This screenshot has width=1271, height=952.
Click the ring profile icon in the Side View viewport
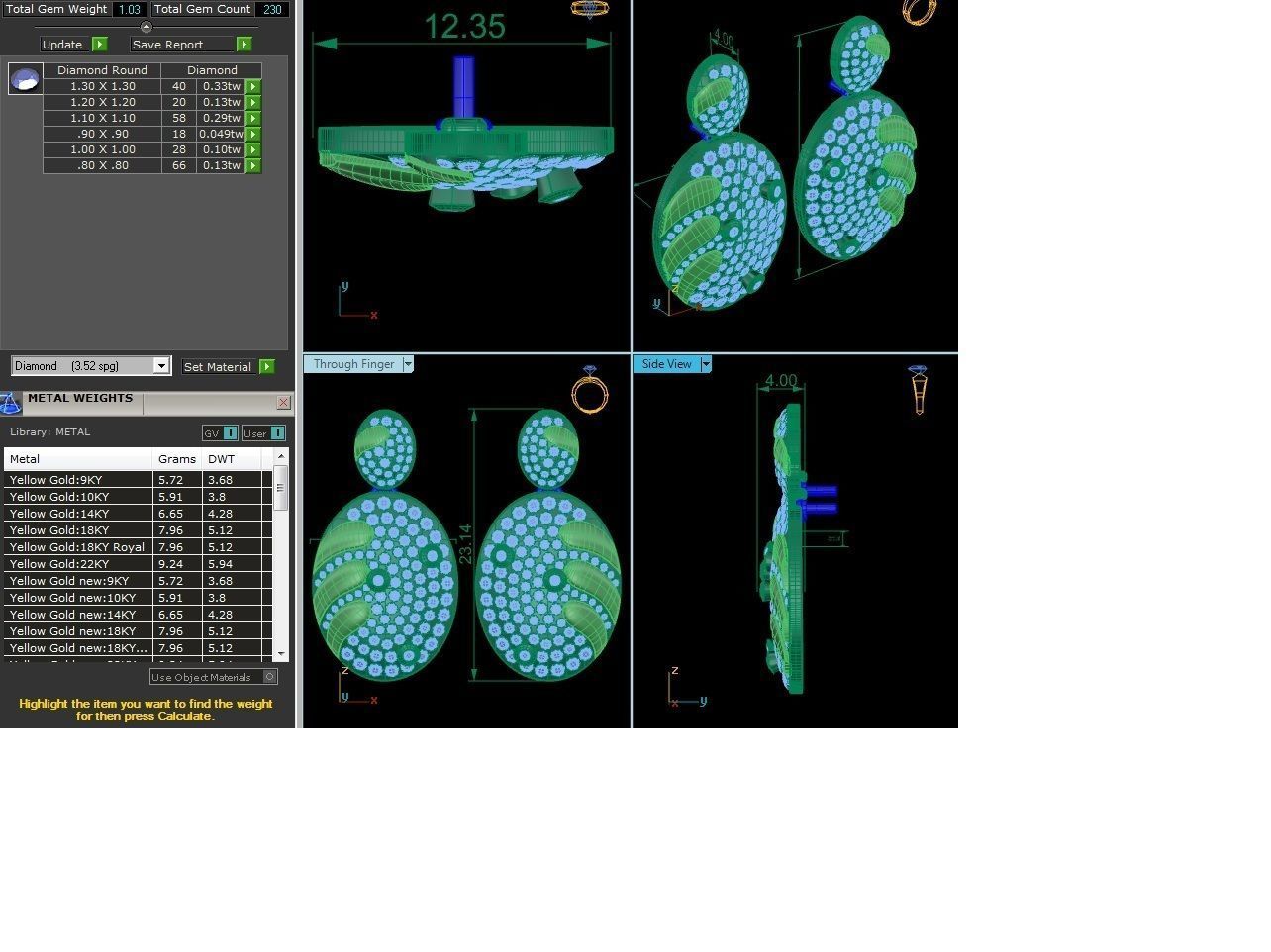[919, 390]
